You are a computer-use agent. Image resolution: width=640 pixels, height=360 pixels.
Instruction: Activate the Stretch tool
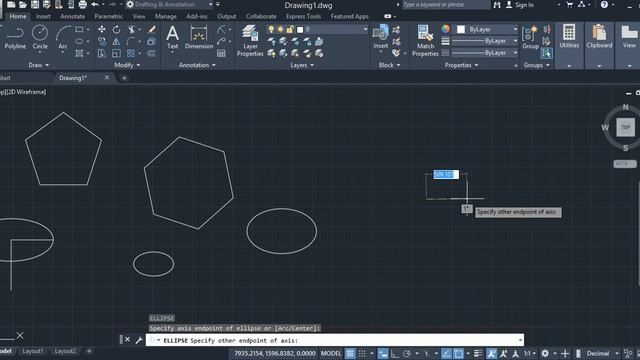(x=102, y=53)
